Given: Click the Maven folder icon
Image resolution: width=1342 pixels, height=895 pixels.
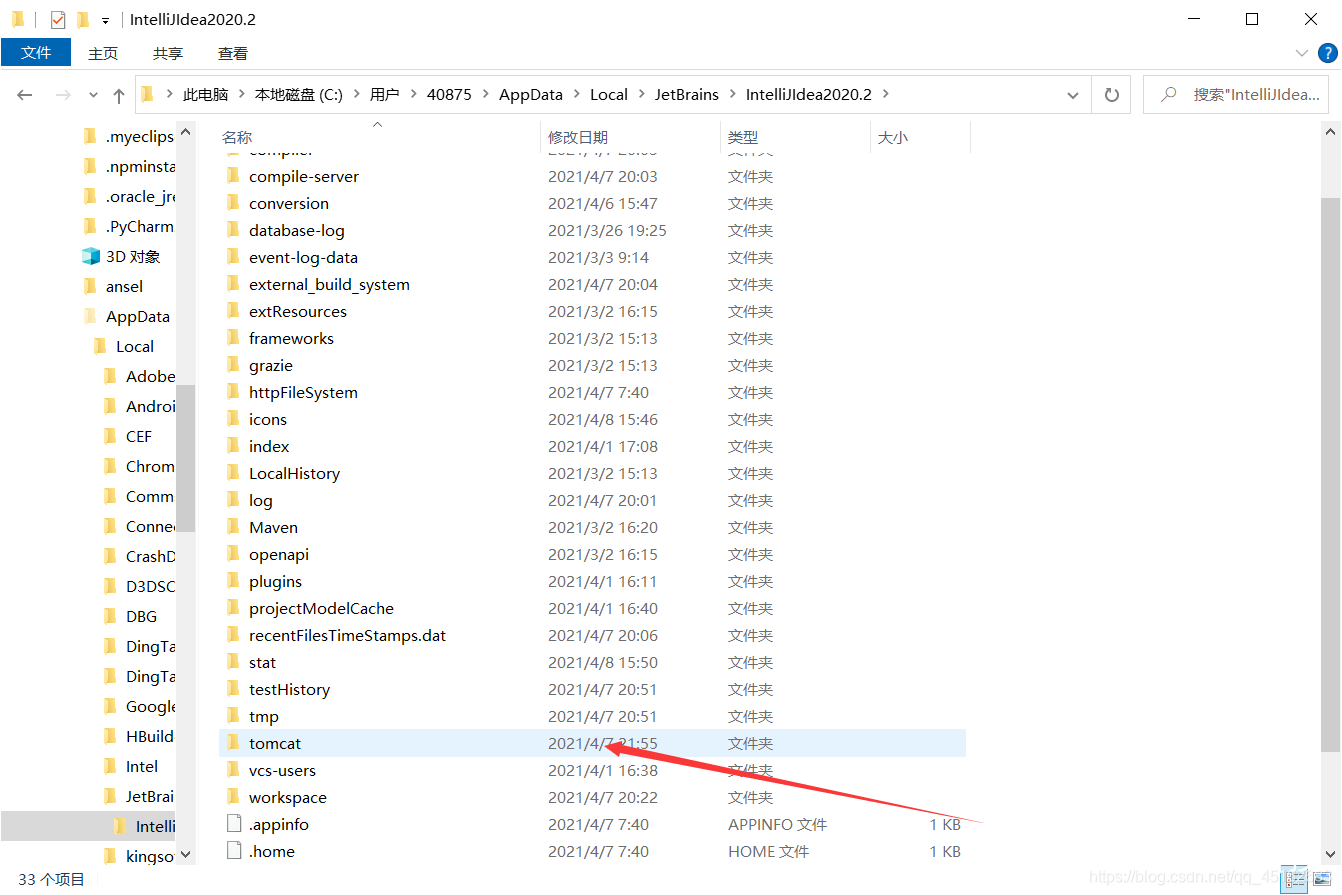Looking at the screenshot, I should pos(233,527).
